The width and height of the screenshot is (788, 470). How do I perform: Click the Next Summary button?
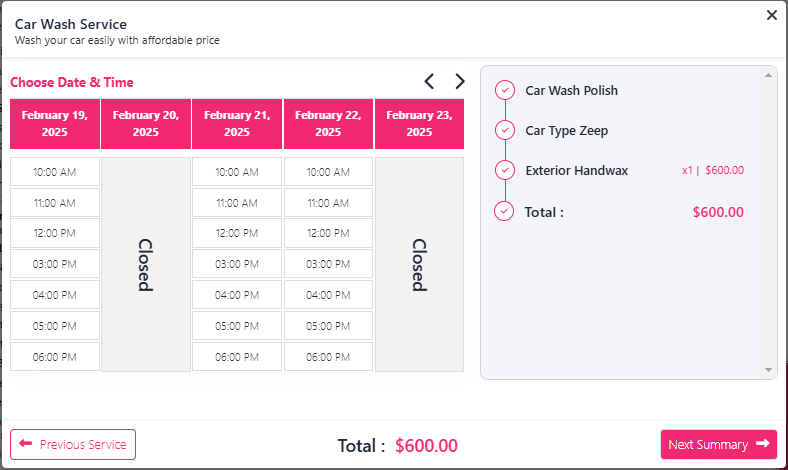pyautogui.click(x=719, y=444)
